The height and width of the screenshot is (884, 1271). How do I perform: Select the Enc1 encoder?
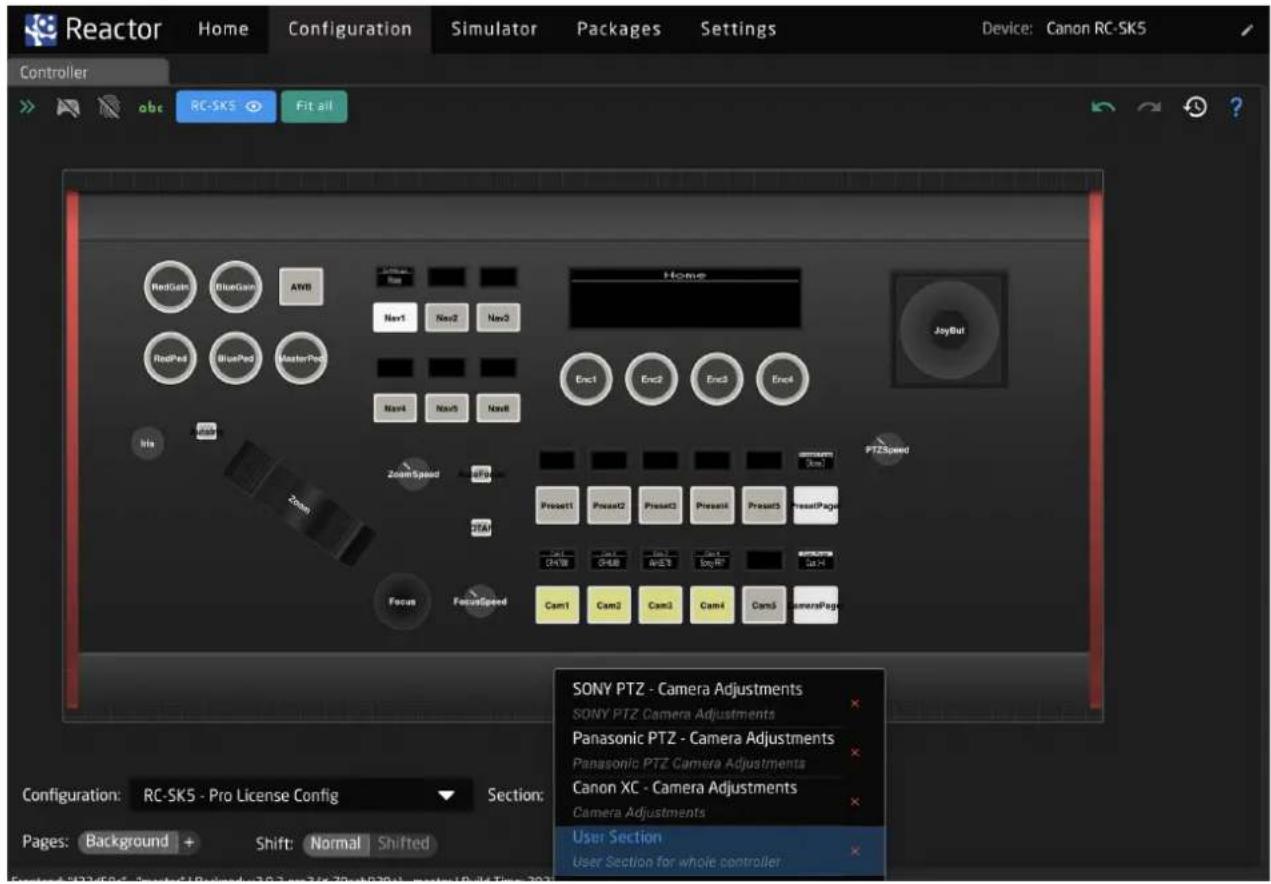[586, 379]
